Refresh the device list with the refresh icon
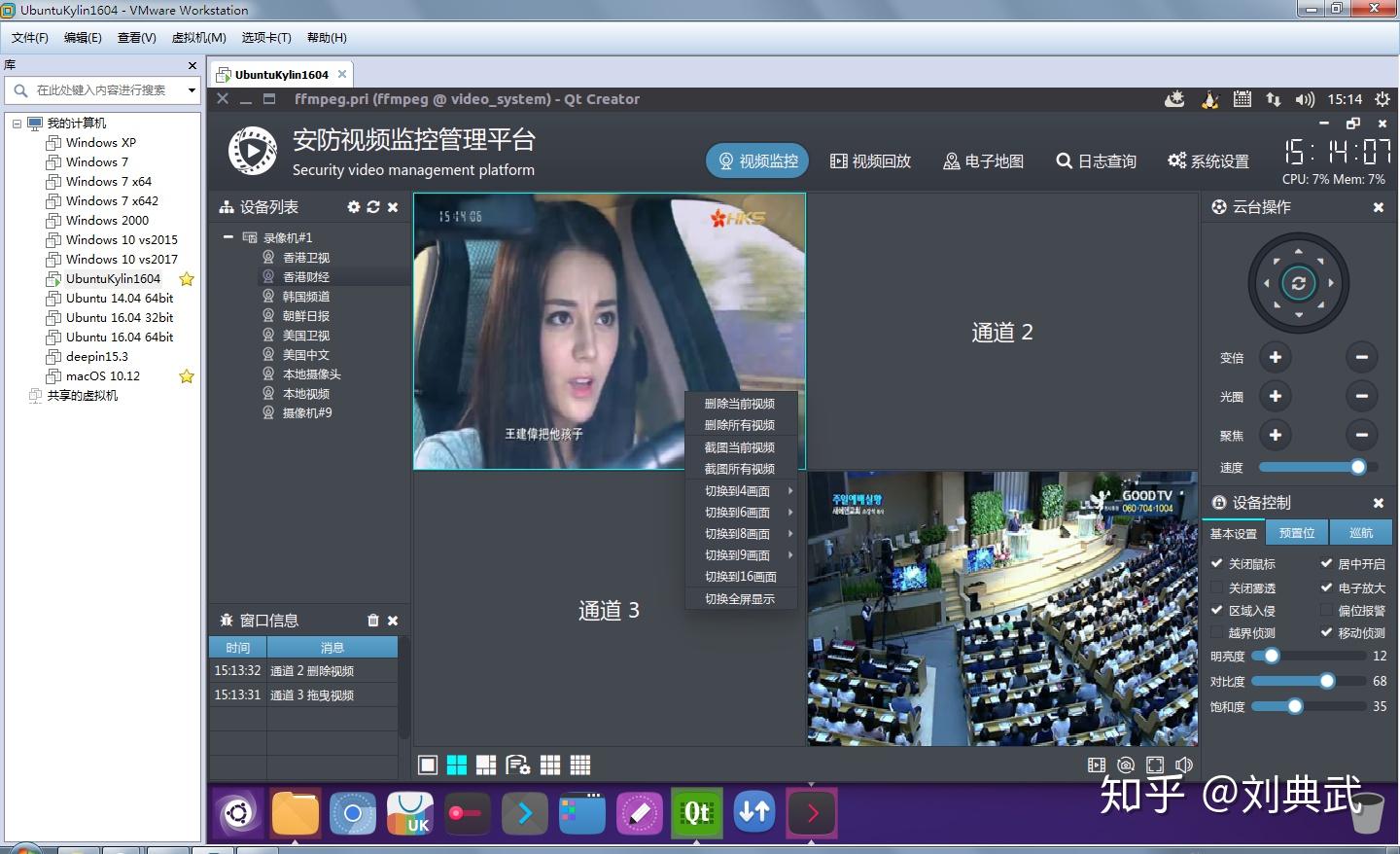The width and height of the screenshot is (1400, 854). pyautogui.click(x=374, y=206)
